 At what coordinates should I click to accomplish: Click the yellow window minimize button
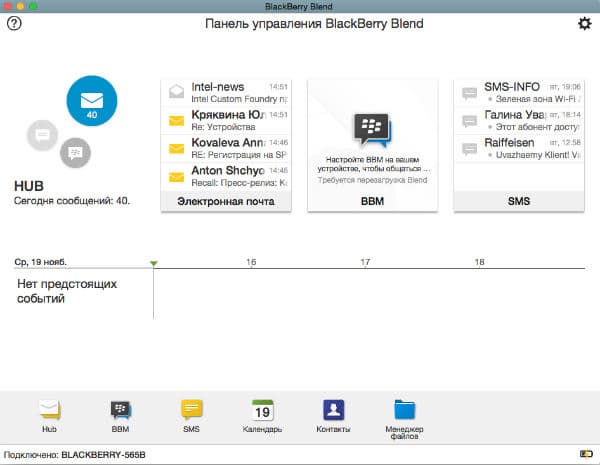click(x=21, y=6)
